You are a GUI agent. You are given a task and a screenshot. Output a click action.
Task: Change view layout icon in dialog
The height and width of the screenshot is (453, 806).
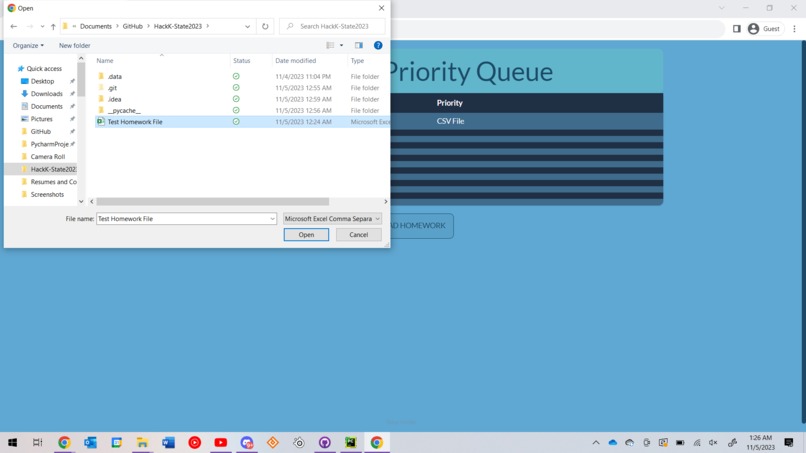click(x=330, y=45)
